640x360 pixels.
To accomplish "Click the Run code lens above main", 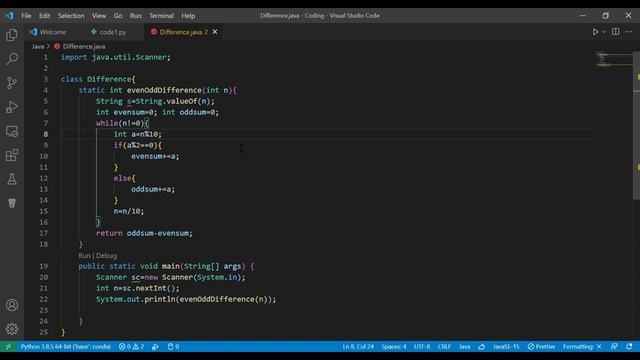I will pos(84,256).
